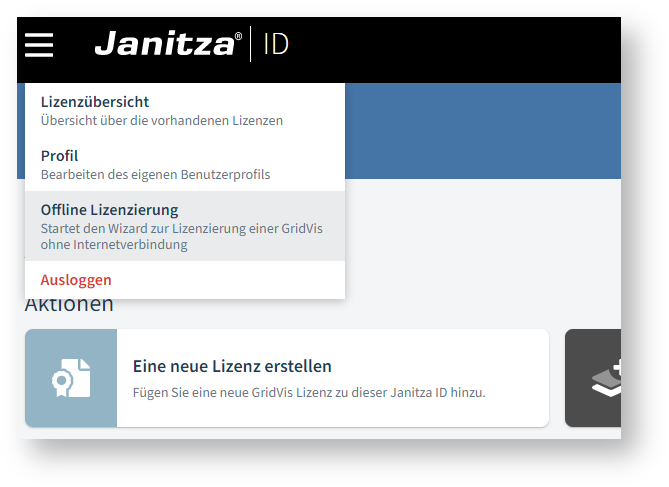Start the Offline Lizenzierung wizard

click(185, 226)
